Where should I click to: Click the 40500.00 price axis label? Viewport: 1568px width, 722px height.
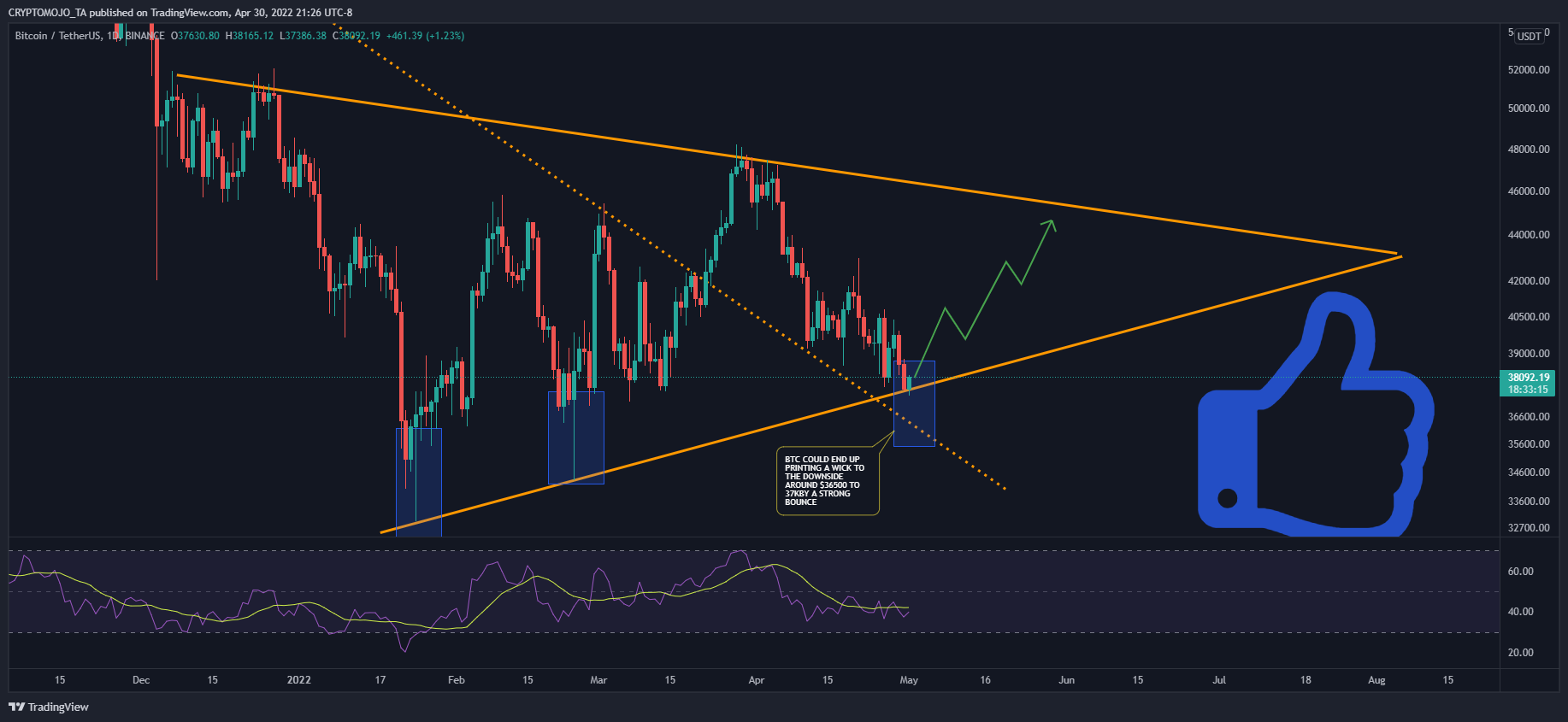1529,317
